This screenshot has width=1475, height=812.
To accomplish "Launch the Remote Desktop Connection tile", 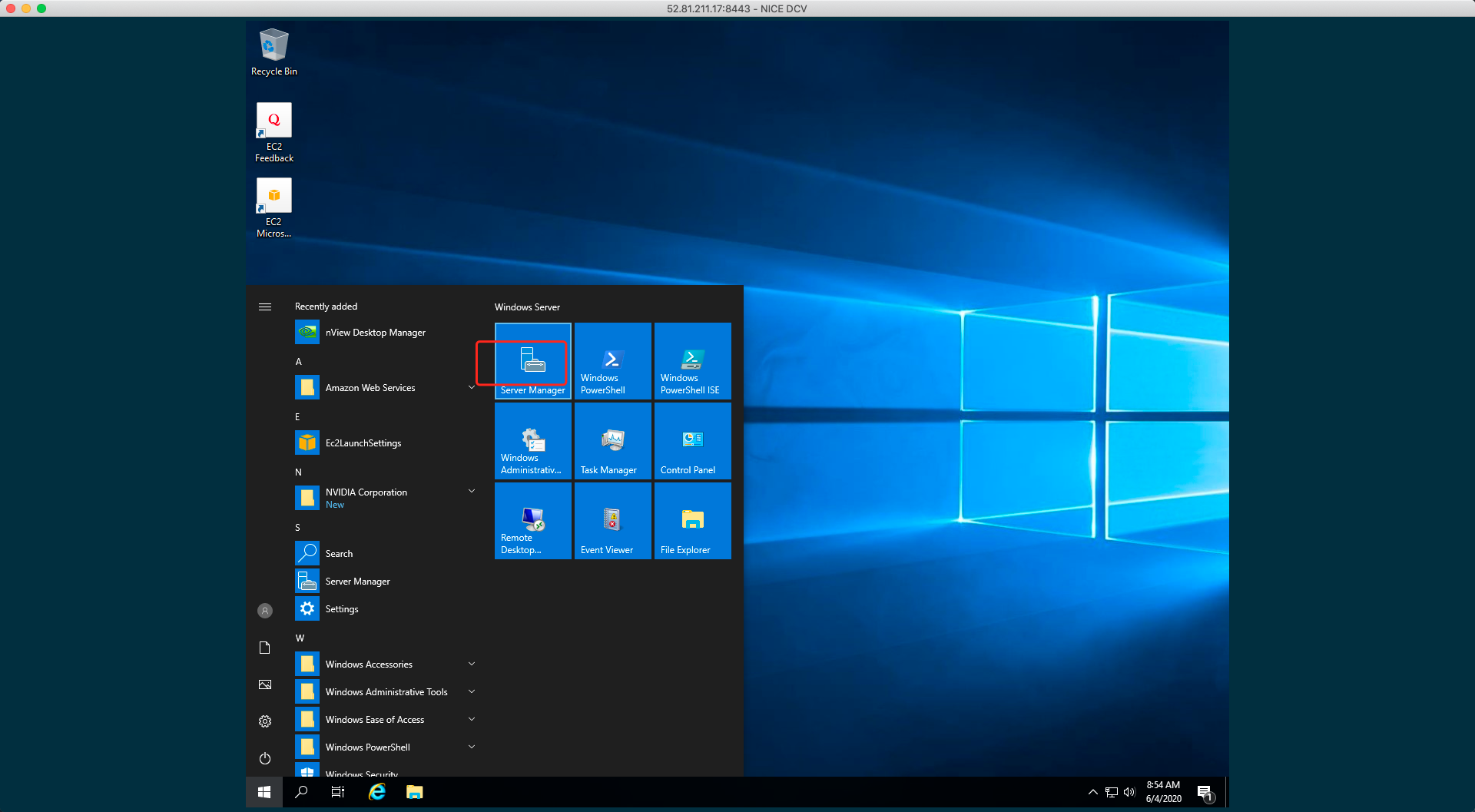I will (x=533, y=521).
